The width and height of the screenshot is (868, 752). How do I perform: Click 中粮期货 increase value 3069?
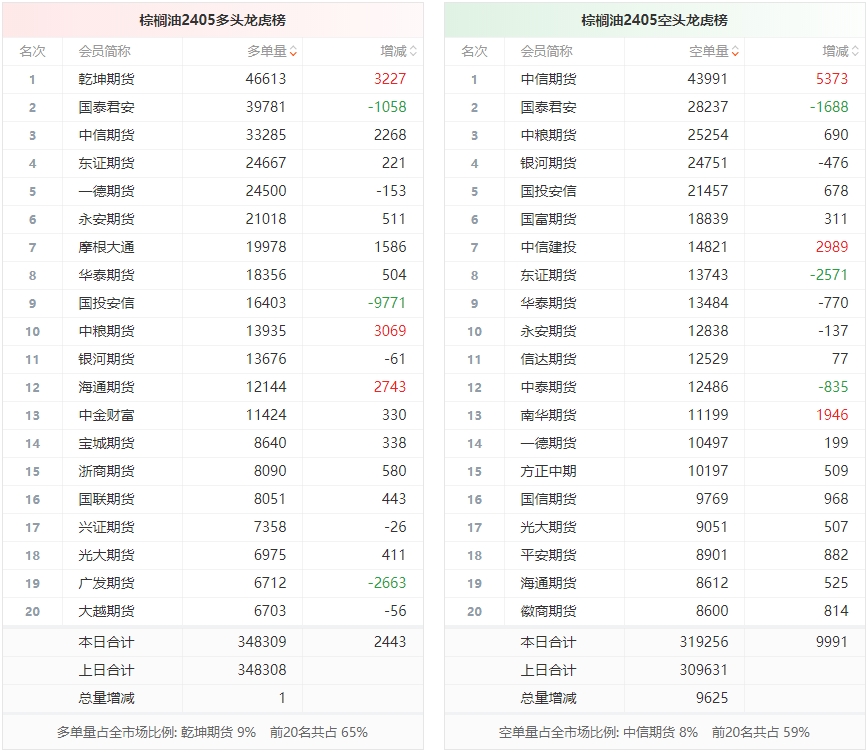click(390, 331)
